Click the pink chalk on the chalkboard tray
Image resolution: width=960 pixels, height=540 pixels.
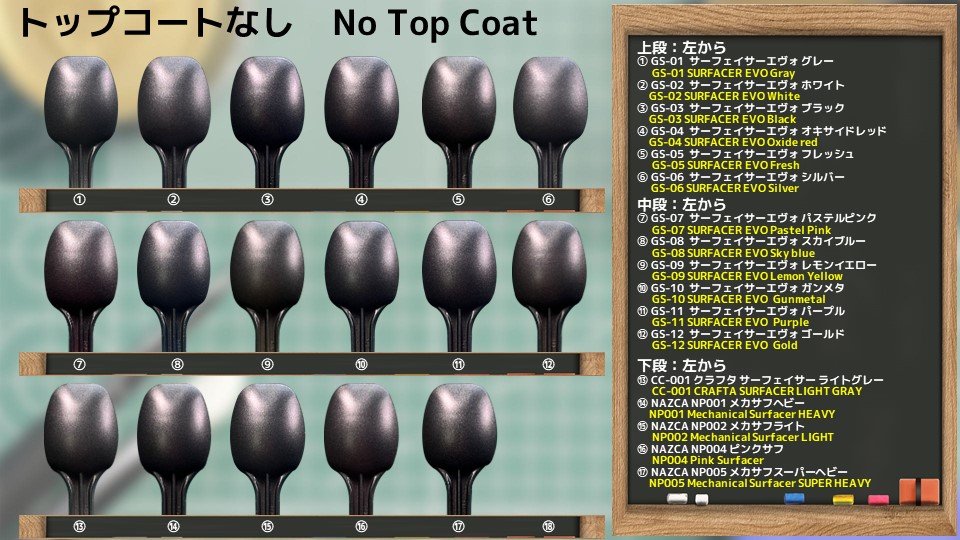[879, 500]
